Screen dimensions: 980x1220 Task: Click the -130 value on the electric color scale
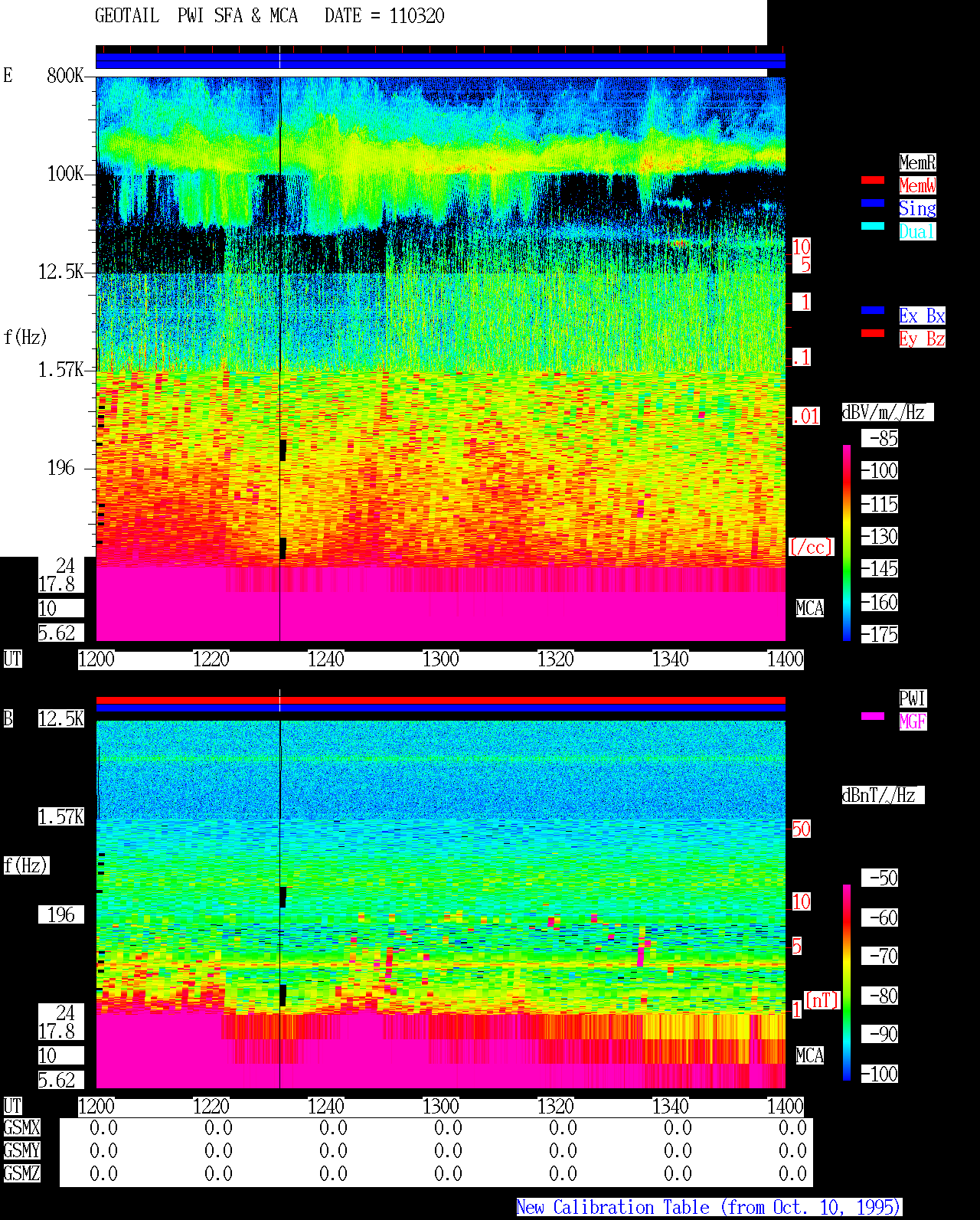pyautogui.click(x=880, y=536)
